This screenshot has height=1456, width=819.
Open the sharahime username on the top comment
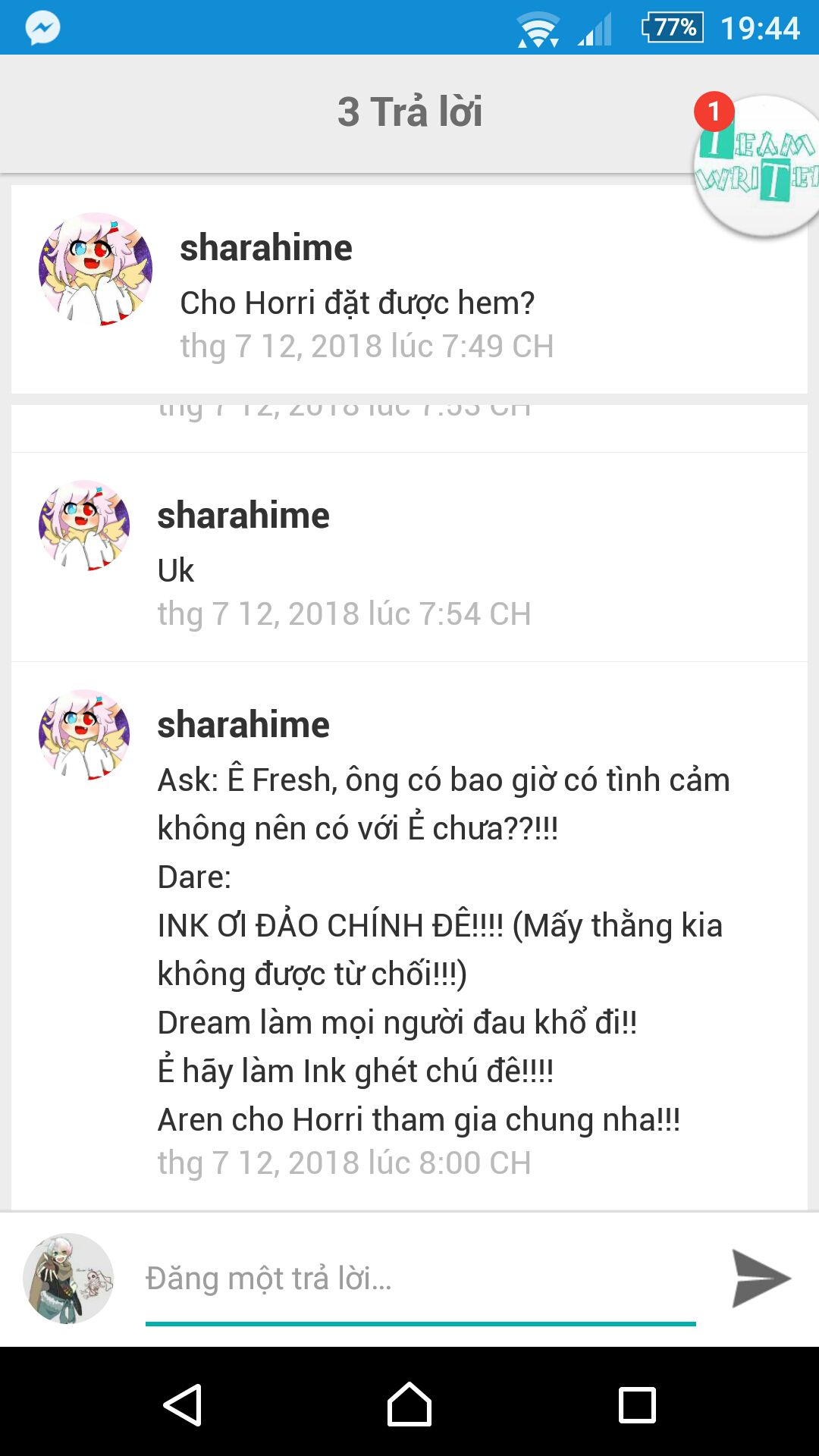coord(266,248)
